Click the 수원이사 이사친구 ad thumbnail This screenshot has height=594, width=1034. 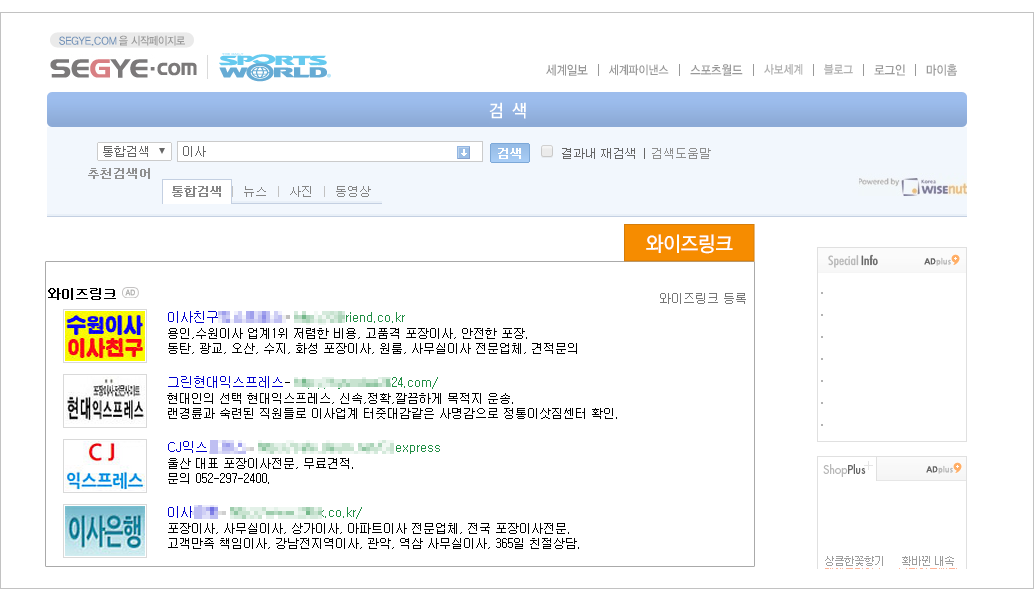105,336
